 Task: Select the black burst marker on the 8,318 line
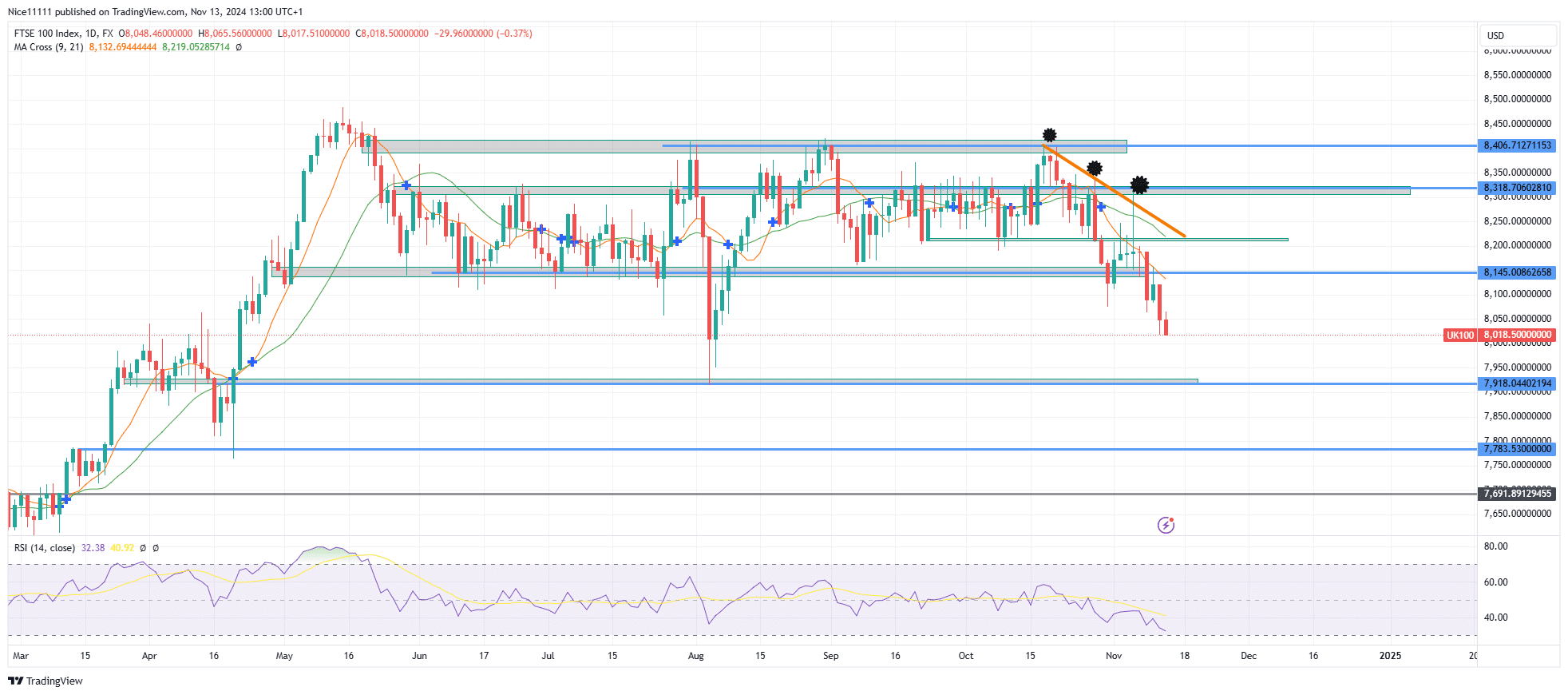click(1139, 185)
